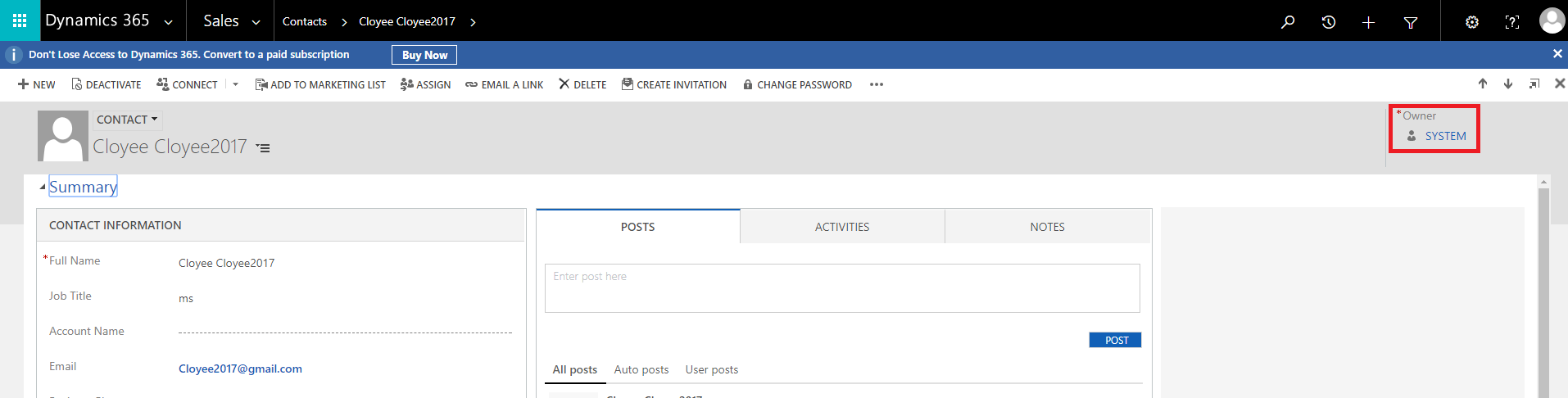Open the app launcher waffle icon
The image size is (1568, 398).
[x=20, y=20]
